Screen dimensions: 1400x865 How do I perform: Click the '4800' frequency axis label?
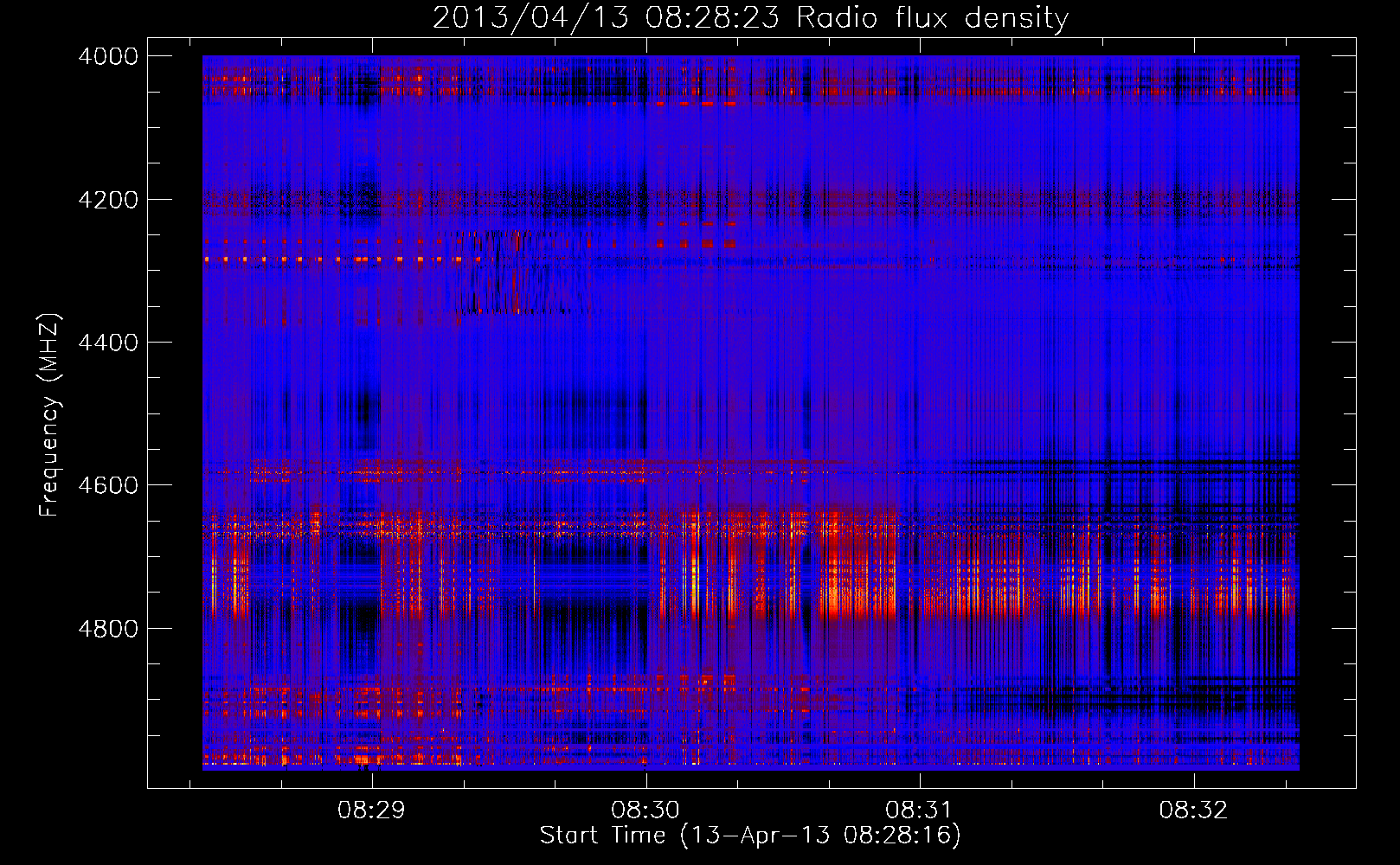[108, 628]
